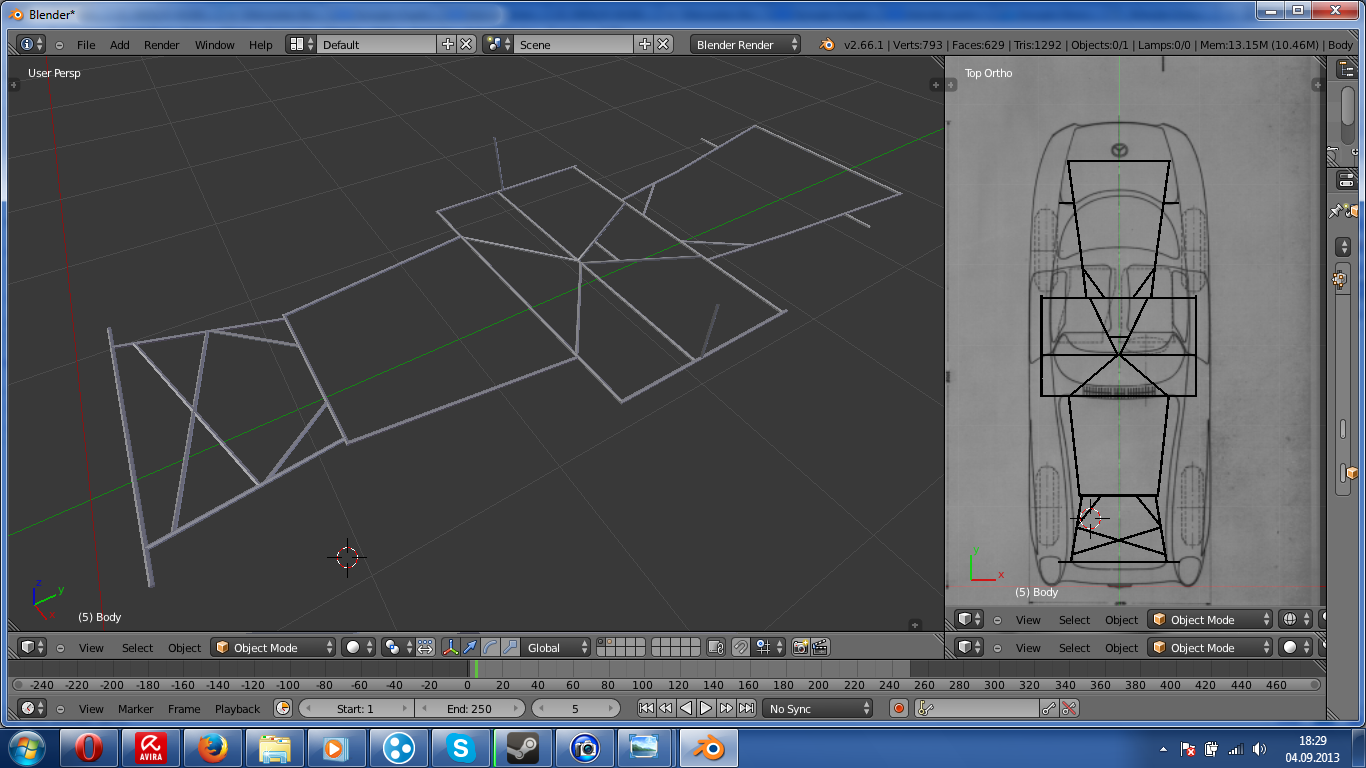This screenshot has width=1366, height=768.
Task: Jump to the first frame
Action: coord(646,708)
